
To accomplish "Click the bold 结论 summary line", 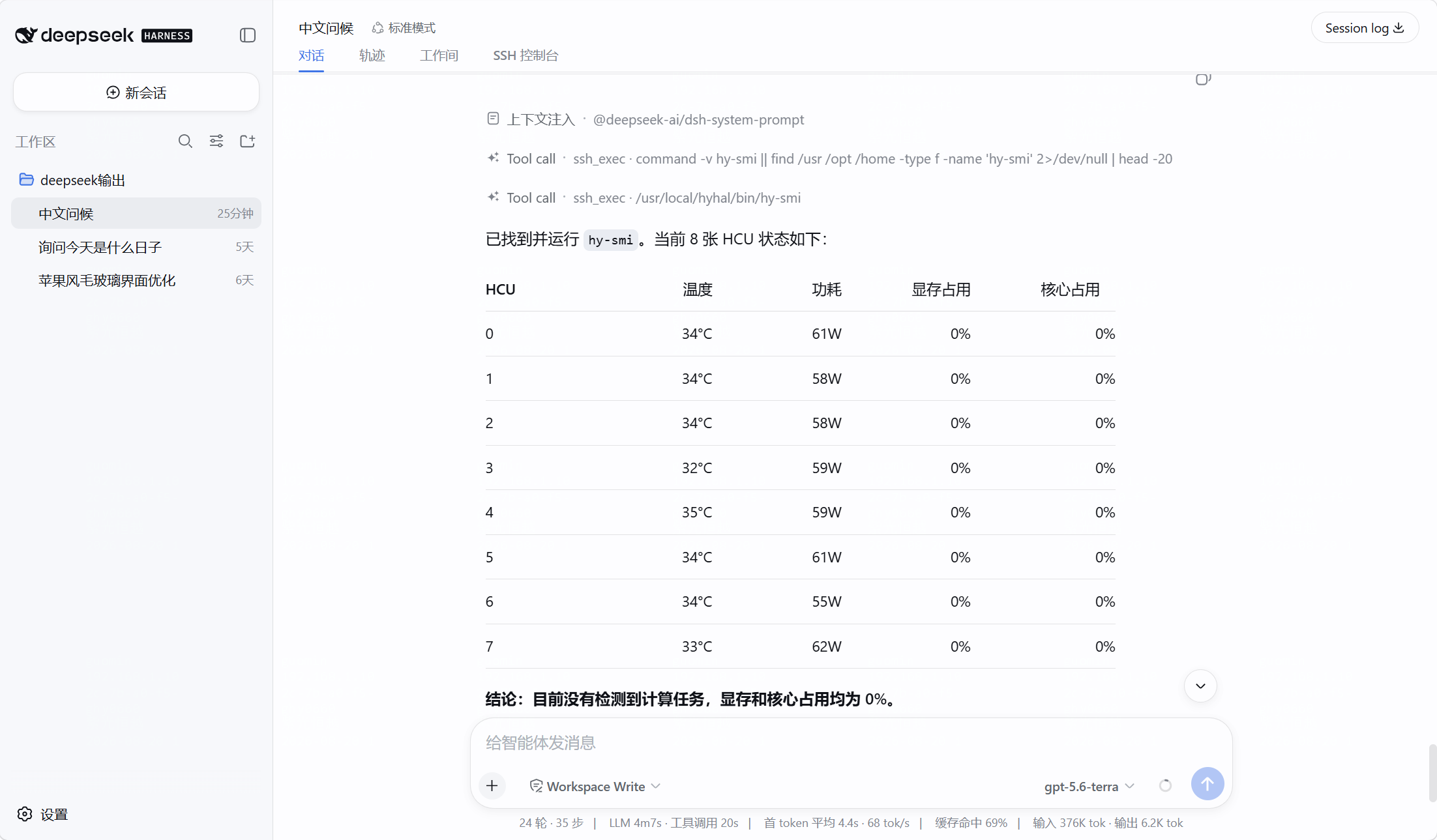I will point(692,699).
